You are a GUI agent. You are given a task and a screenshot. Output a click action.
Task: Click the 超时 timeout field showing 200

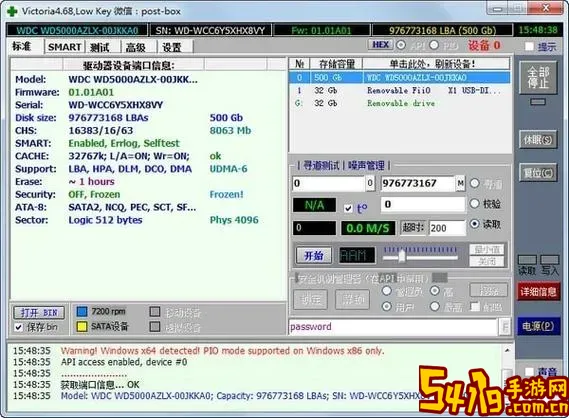[x=447, y=228]
